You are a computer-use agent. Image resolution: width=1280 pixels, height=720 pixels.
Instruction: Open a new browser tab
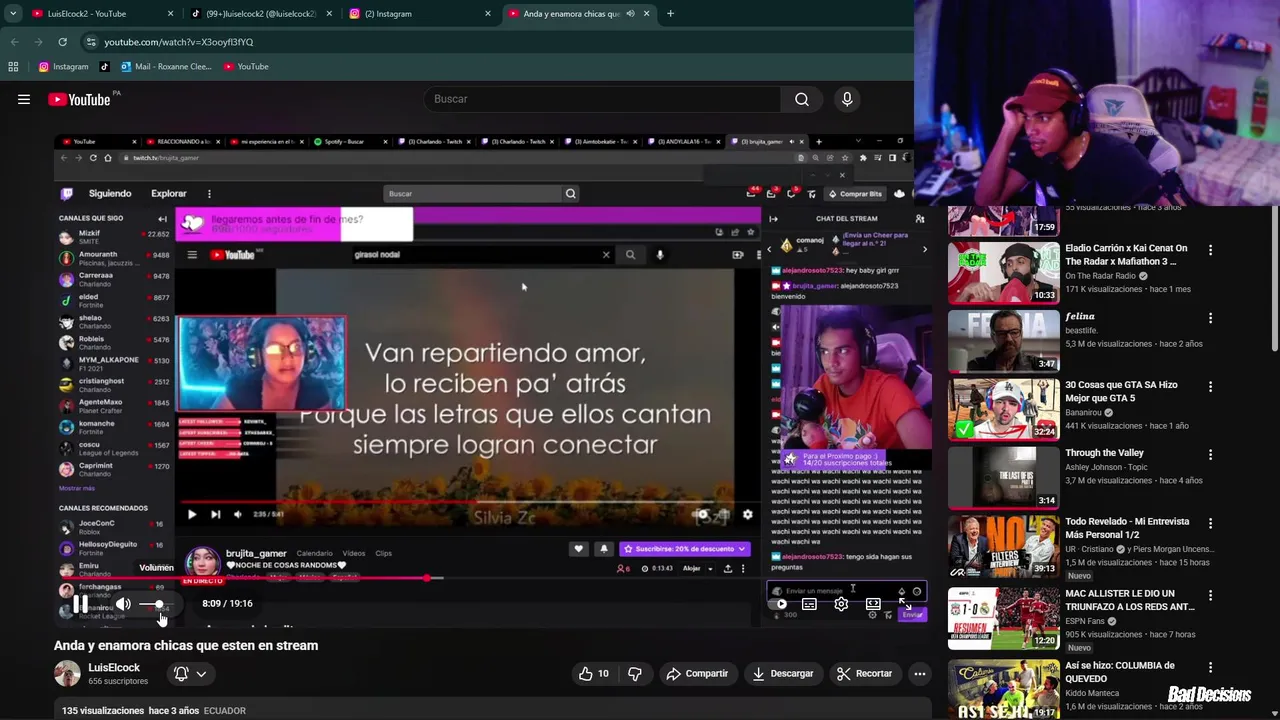point(670,14)
